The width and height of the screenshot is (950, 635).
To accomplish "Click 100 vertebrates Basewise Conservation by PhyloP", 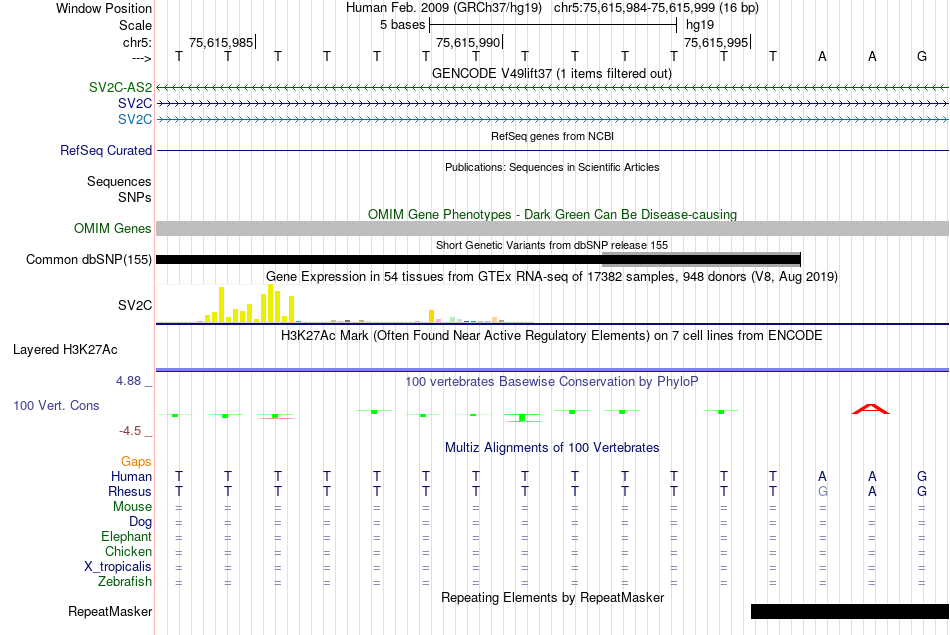I will (552, 382).
